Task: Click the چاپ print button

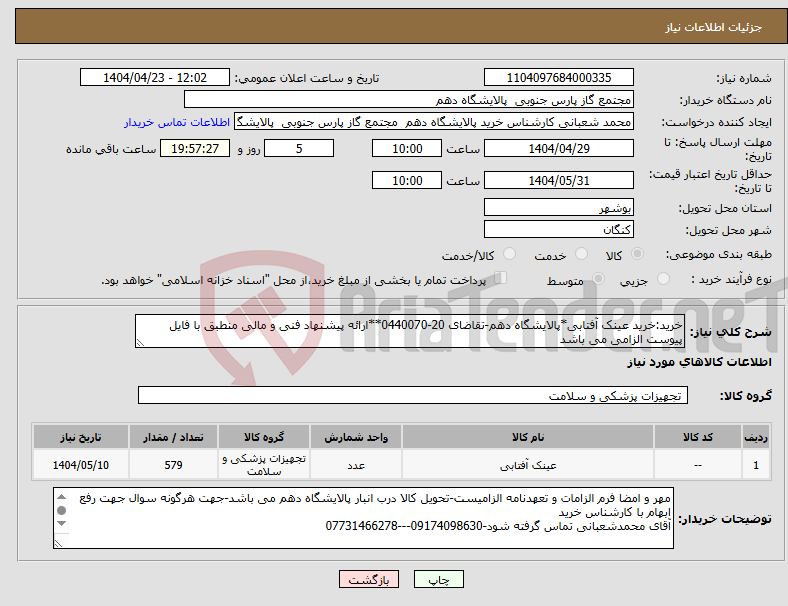Action: (439, 579)
